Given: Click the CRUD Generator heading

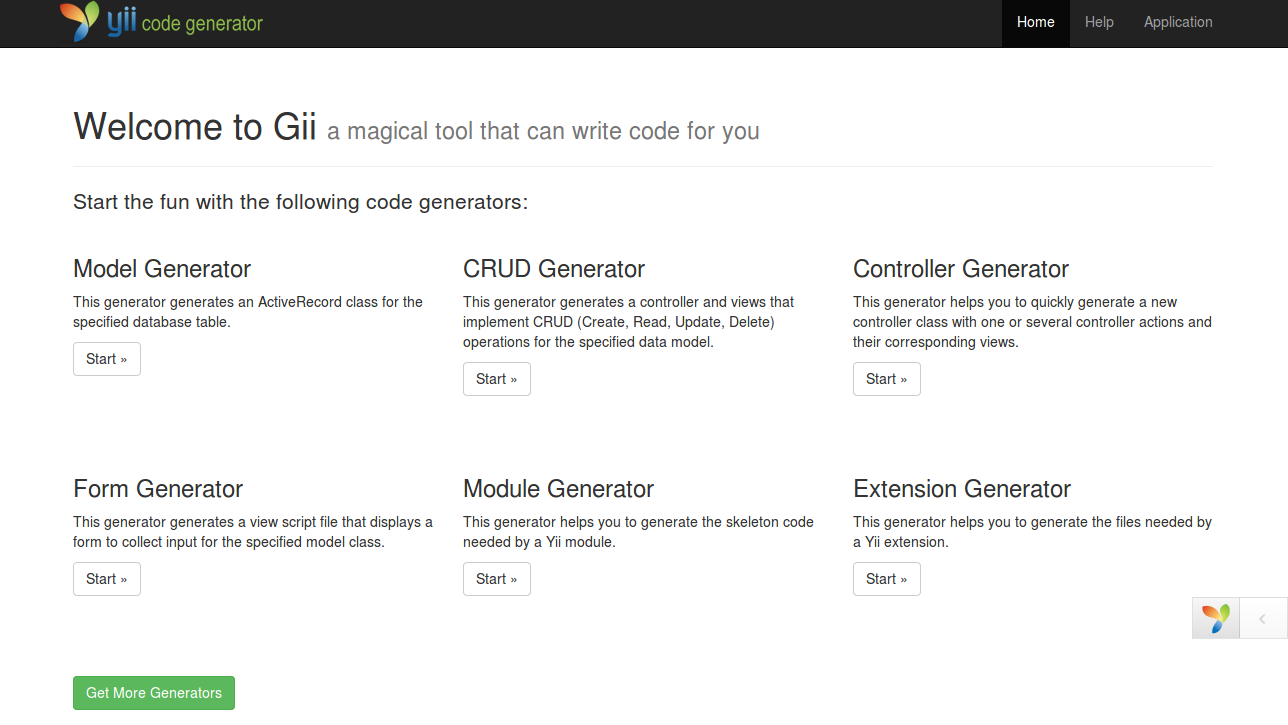Looking at the screenshot, I should pos(553,268).
